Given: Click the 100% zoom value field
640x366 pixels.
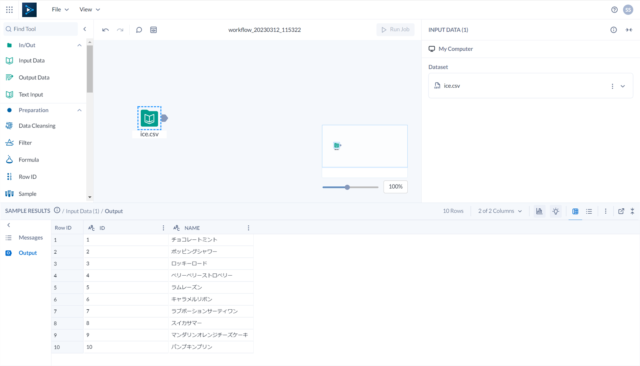Looking at the screenshot, I should coord(395,186).
